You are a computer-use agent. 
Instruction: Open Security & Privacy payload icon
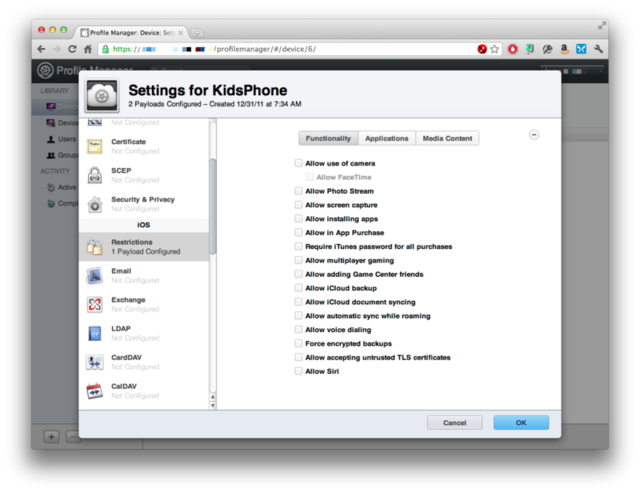tap(95, 204)
